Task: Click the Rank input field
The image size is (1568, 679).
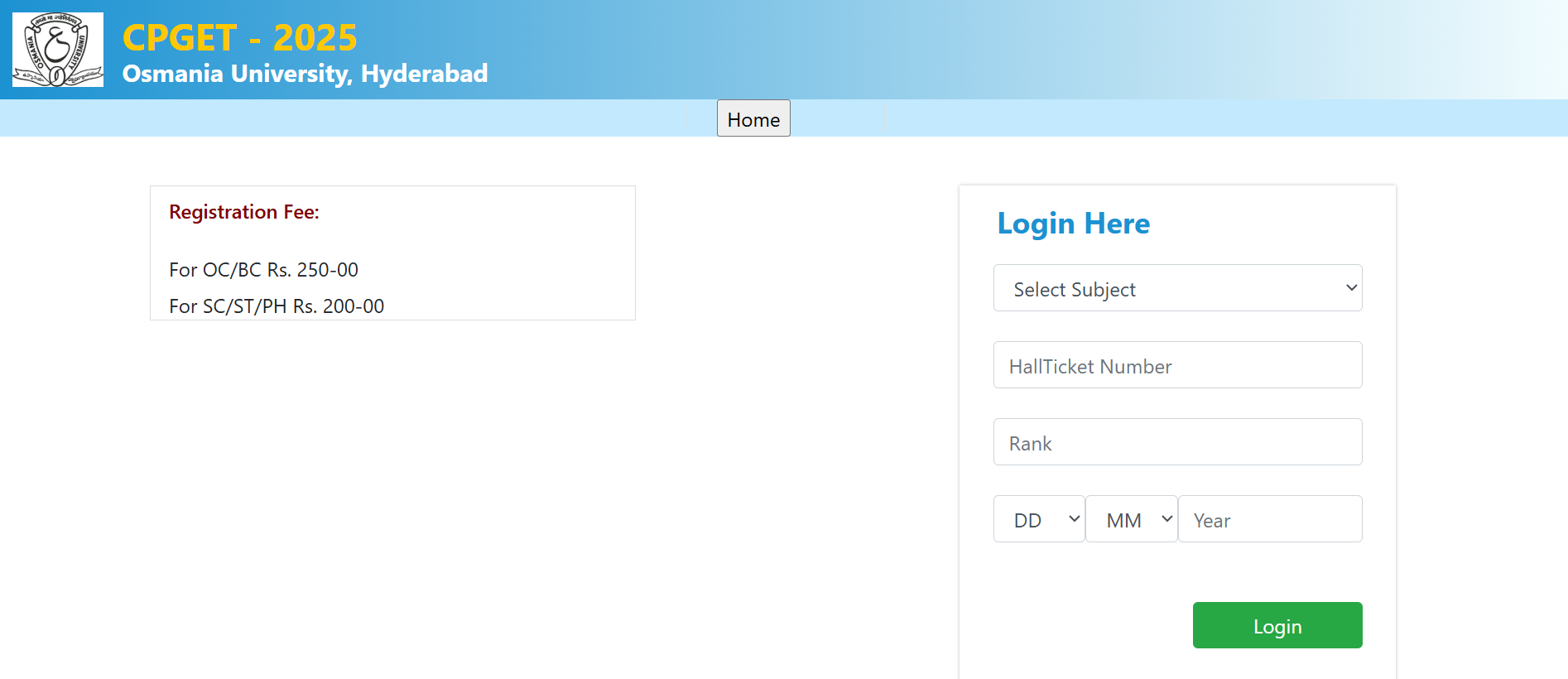Action: pos(1177,442)
